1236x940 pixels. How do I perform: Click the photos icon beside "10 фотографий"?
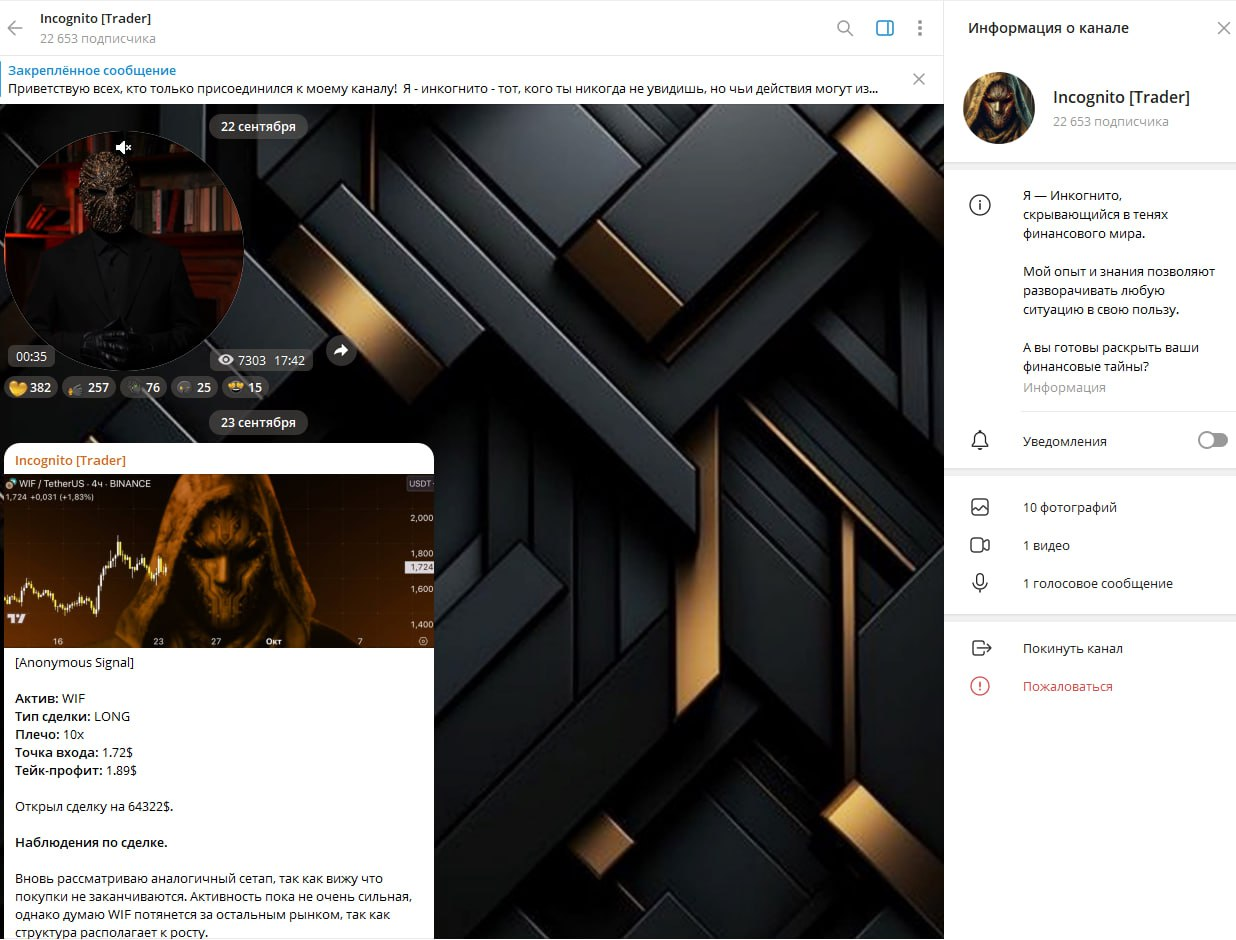981,507
